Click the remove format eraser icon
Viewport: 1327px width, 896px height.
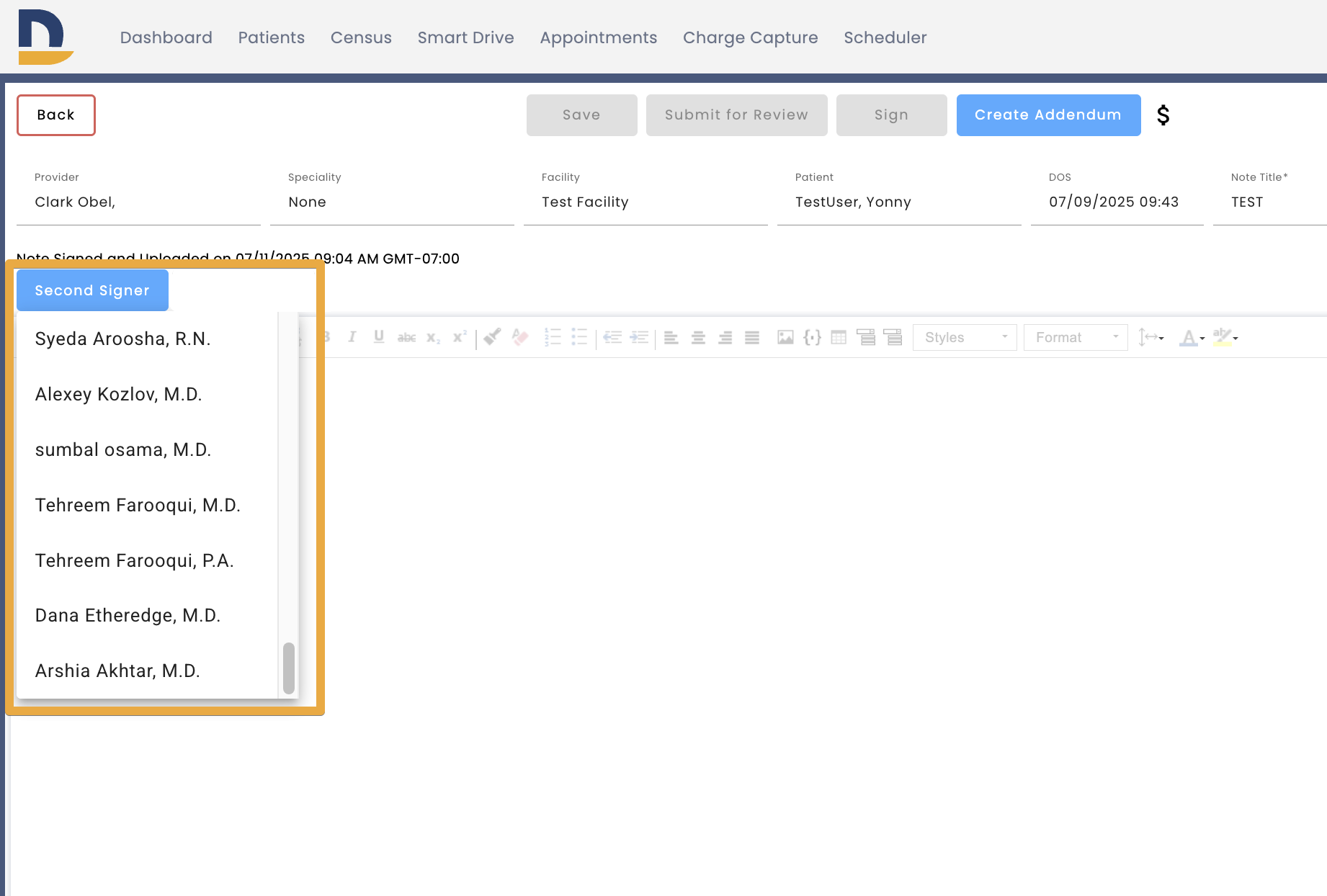(519, 337)
